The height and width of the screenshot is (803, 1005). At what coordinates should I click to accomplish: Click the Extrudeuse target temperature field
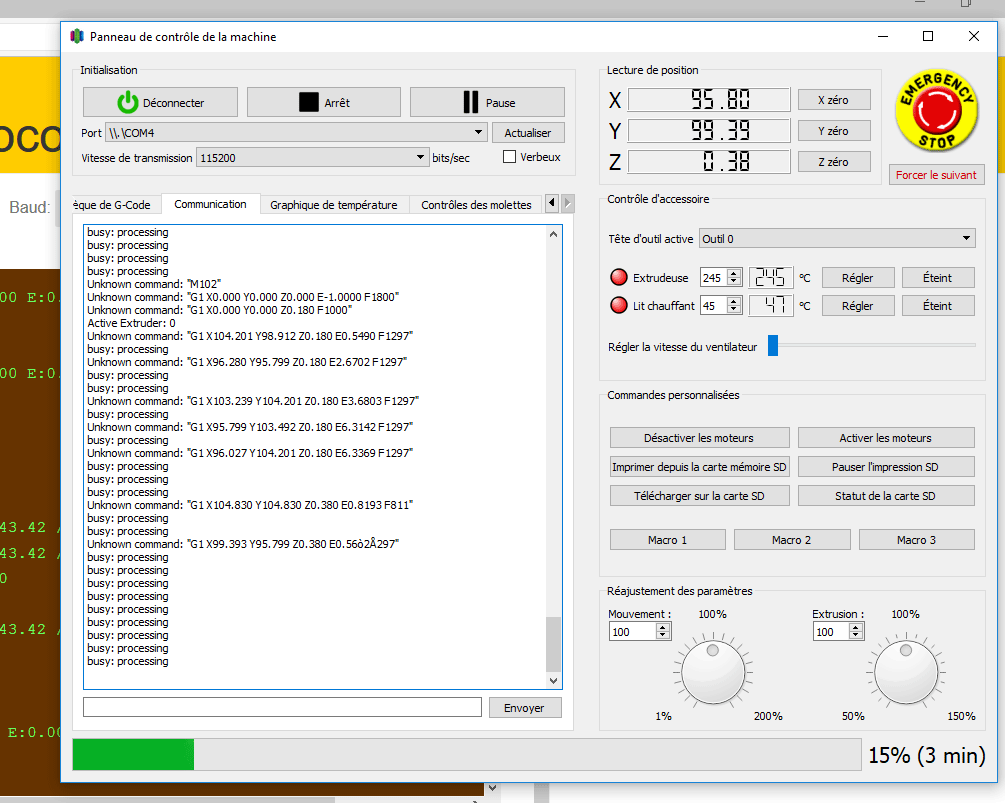tap(714, 277)
